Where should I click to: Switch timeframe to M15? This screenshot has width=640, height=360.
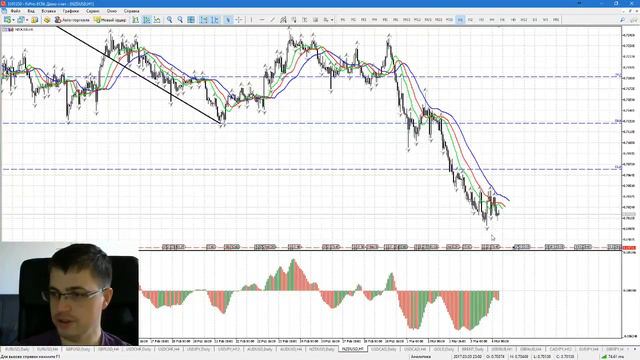[428, 20]
